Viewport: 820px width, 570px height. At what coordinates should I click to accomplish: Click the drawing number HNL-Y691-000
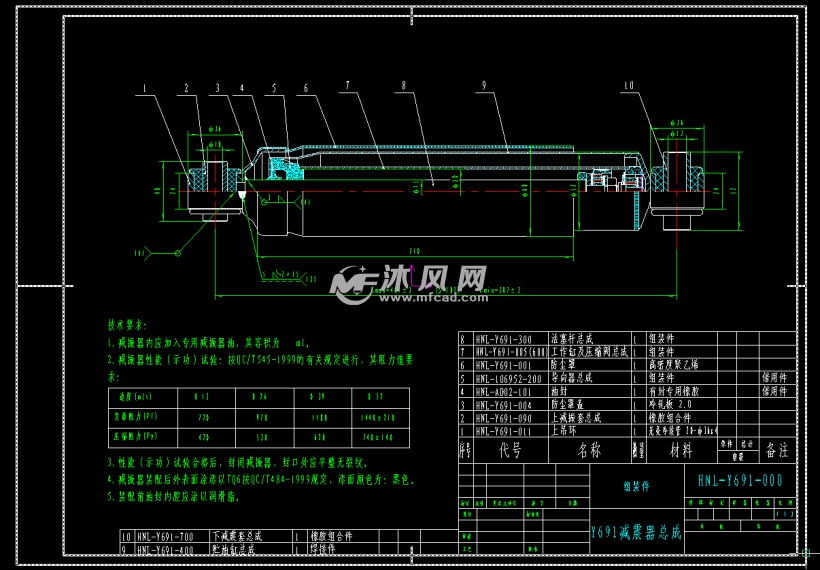[x=740, y=481]
